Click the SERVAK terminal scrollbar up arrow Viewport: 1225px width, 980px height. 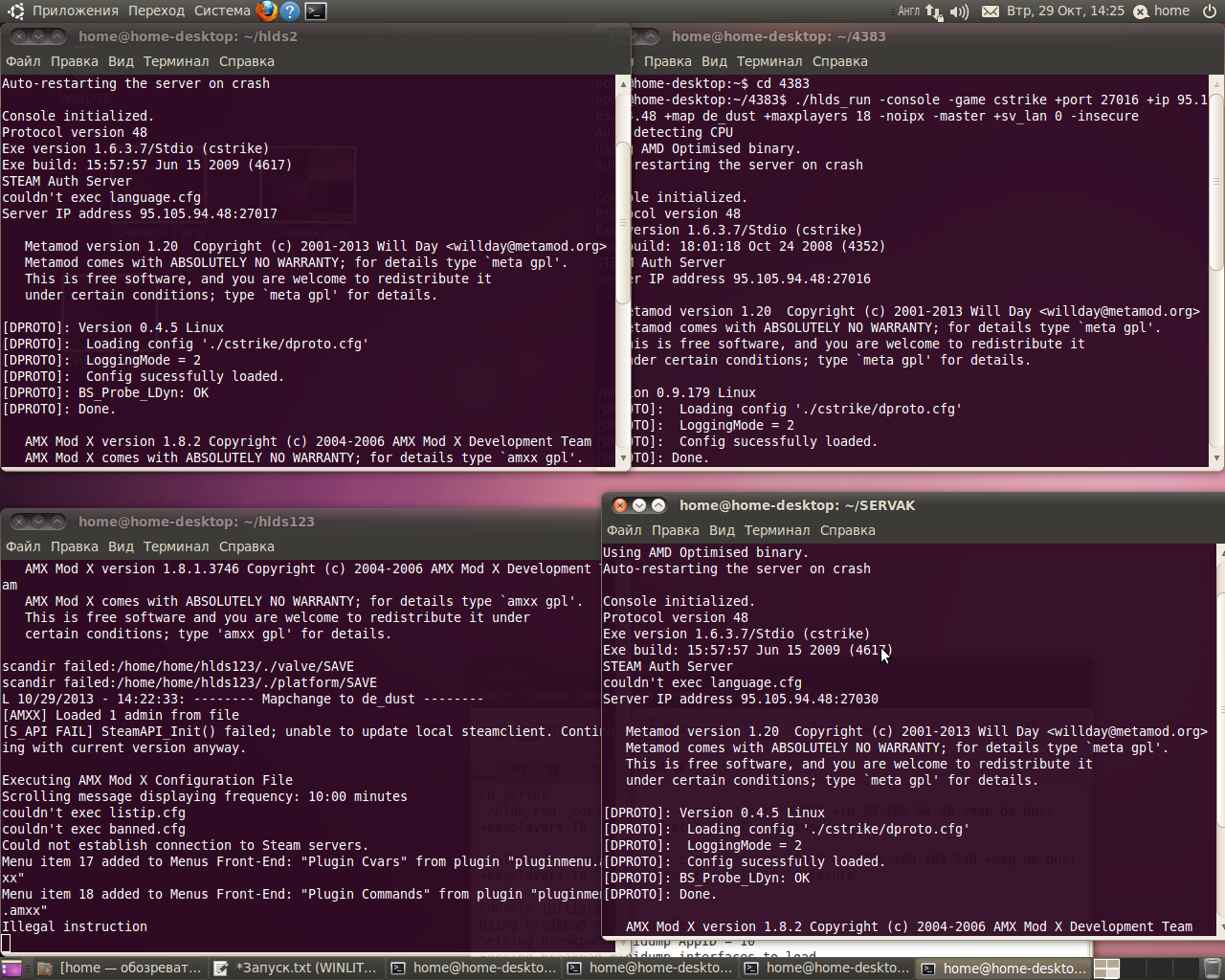(1220, 553)
